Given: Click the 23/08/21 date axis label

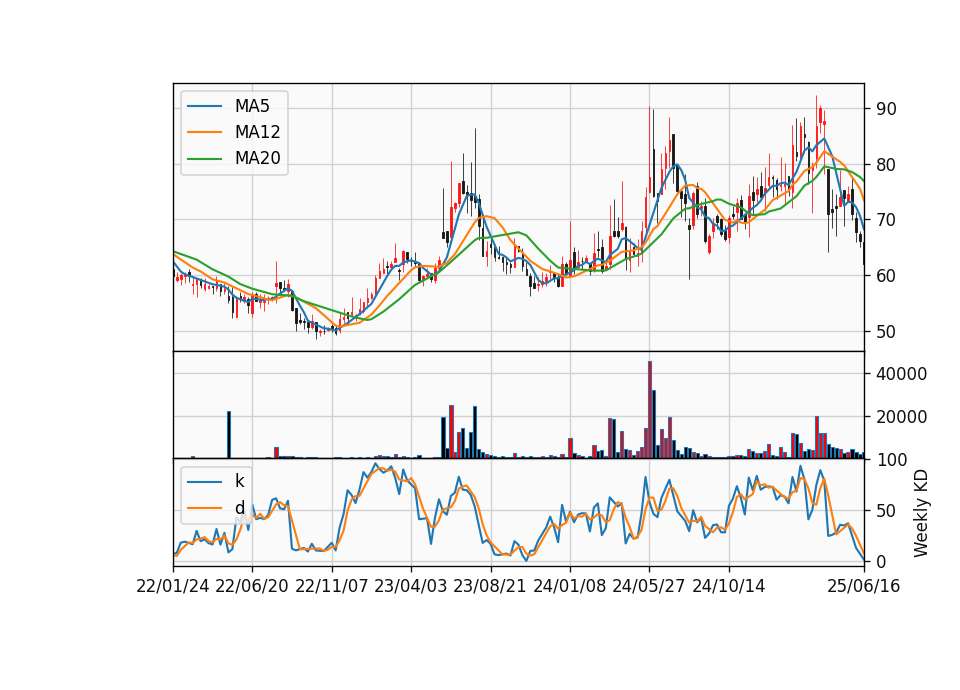Looking at the screenshot, I should [490, 587].
